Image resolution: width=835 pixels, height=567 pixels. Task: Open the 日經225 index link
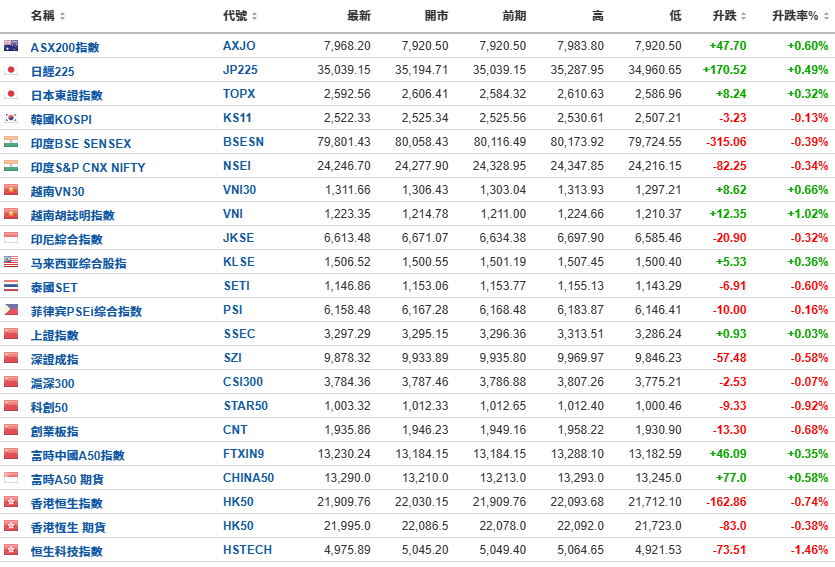(52, 71)
